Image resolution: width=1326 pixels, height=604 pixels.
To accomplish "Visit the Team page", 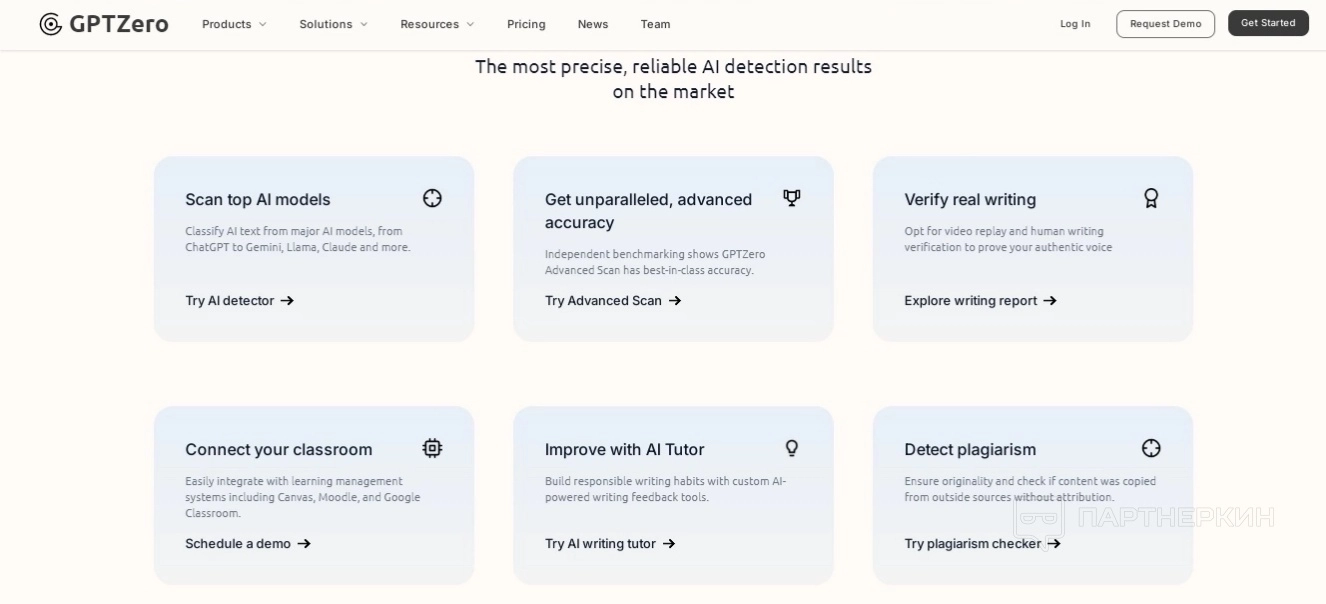I will coord(655,24).
